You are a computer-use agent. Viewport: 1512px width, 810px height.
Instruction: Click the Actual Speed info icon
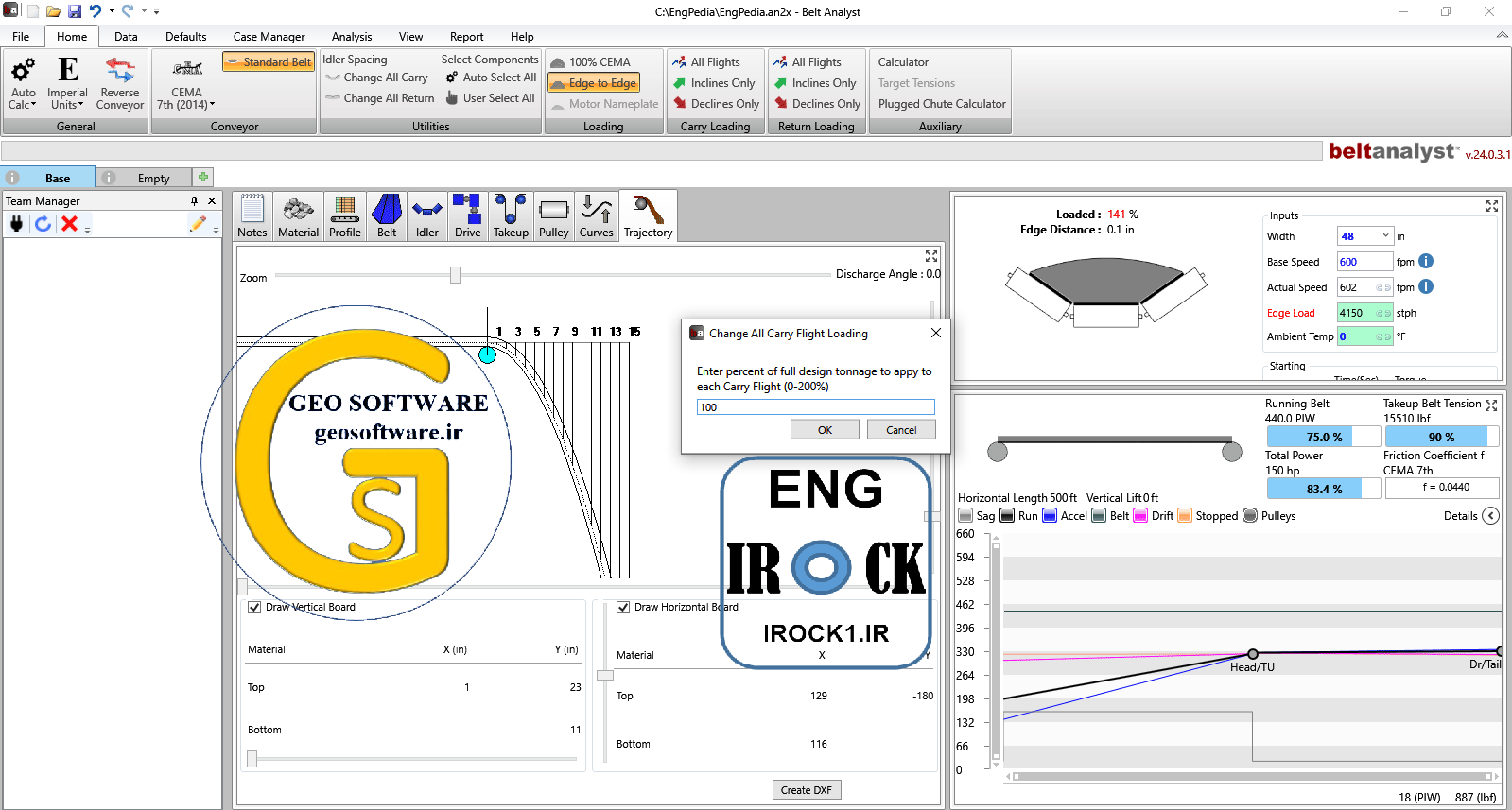pyautogui.click(x=1426, y=286)
